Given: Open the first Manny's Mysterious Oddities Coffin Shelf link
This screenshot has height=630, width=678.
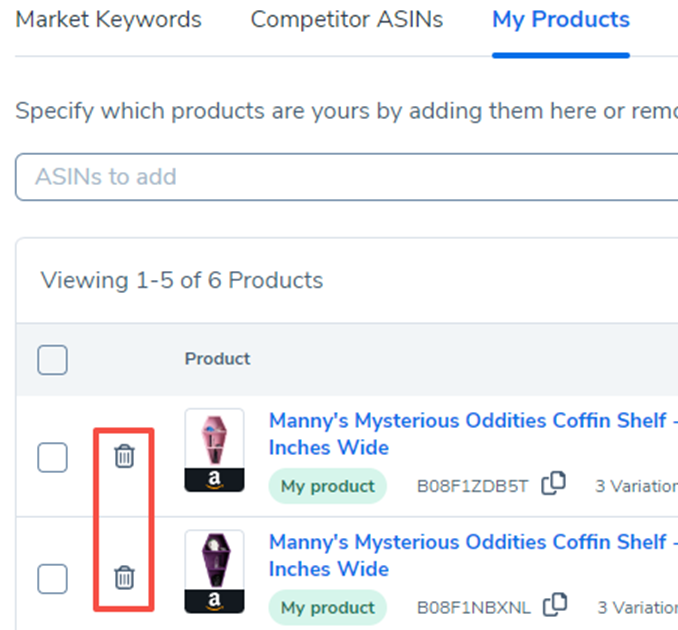Looking at the screenshot, I should tap(467, 421).
